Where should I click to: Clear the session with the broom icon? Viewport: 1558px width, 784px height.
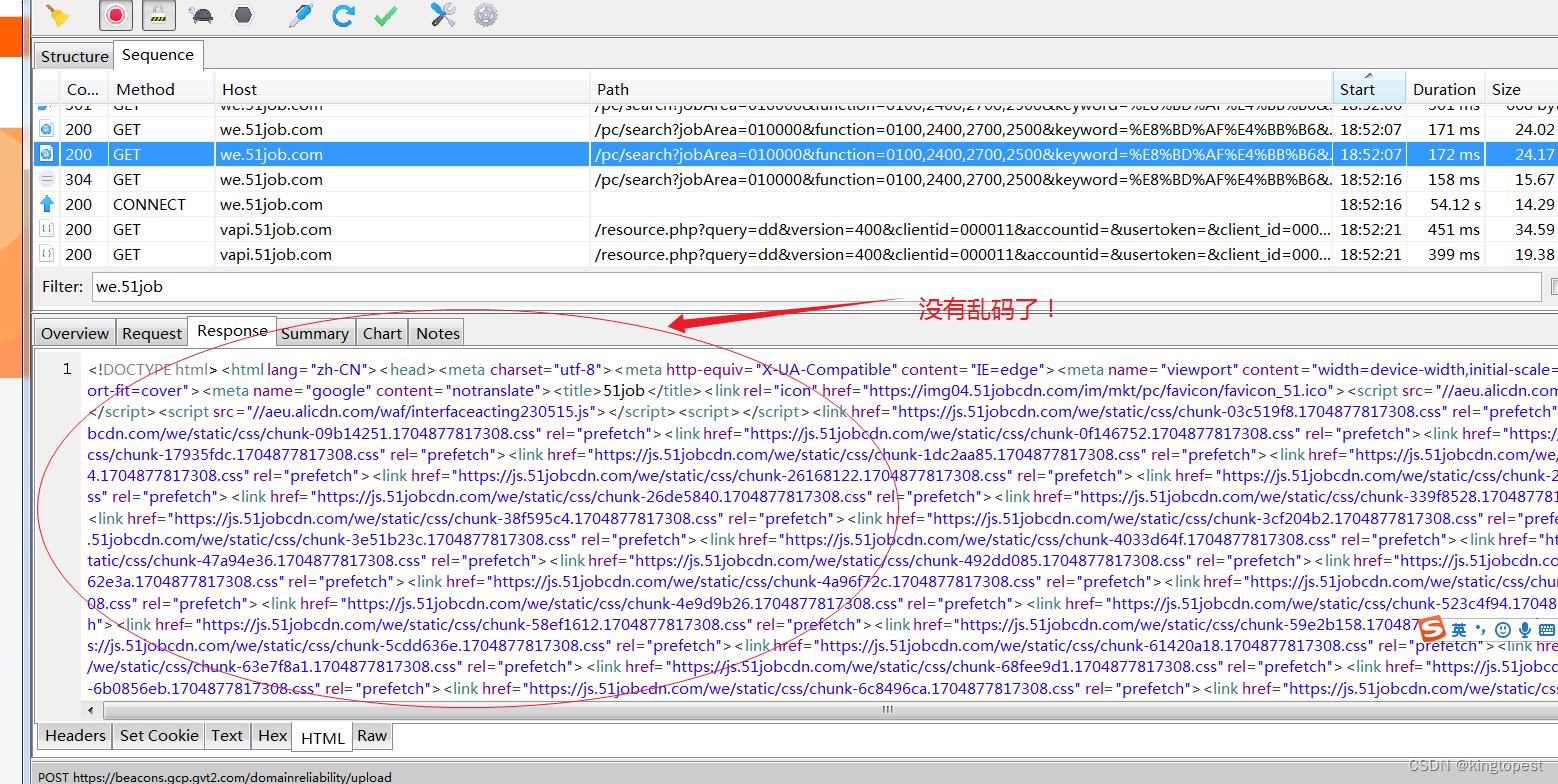tap(58, 15)
